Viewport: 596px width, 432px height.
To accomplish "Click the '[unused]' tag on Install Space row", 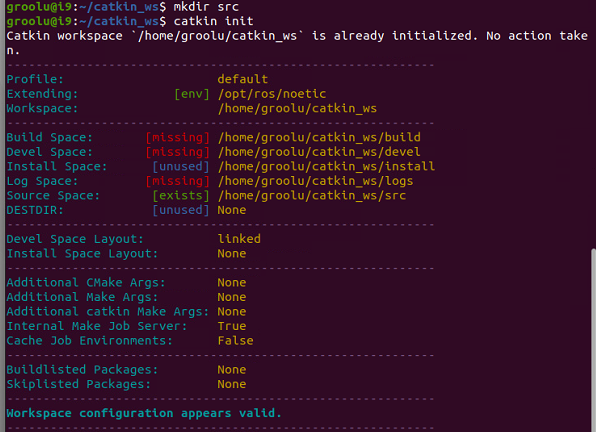I will pyautogui.click(x=181, y=166).
